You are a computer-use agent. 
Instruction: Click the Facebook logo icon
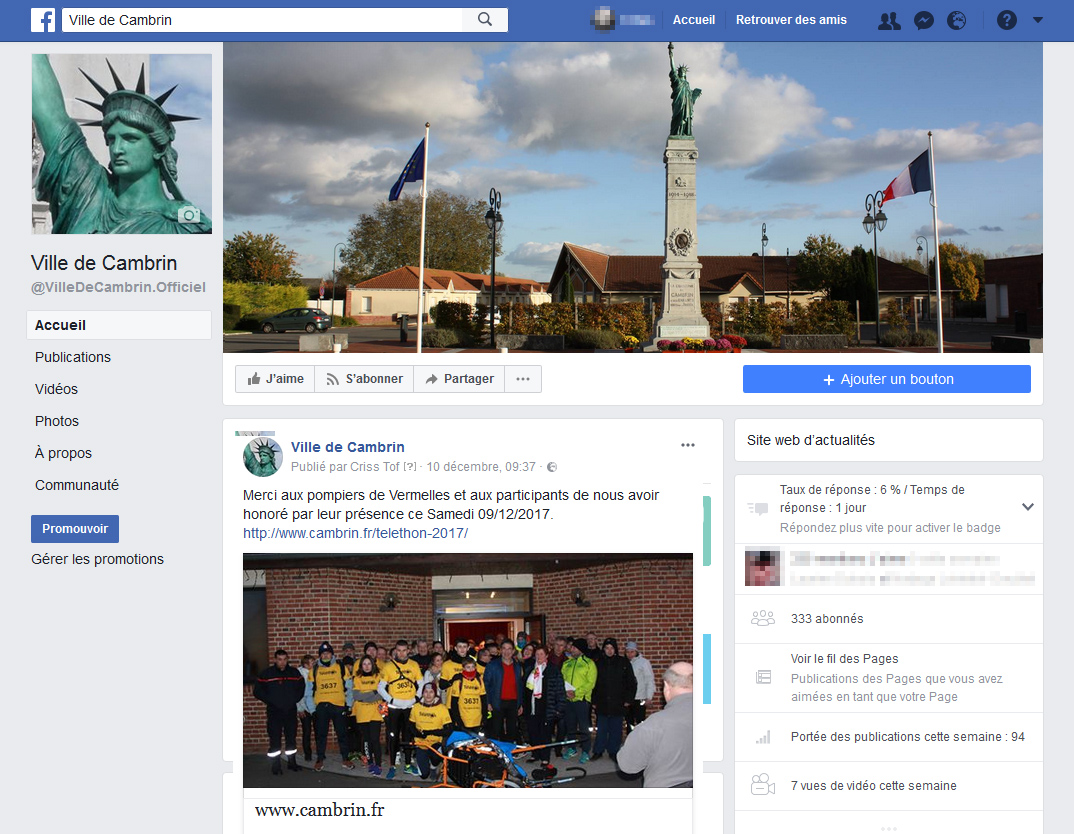(x=42, y=20)
